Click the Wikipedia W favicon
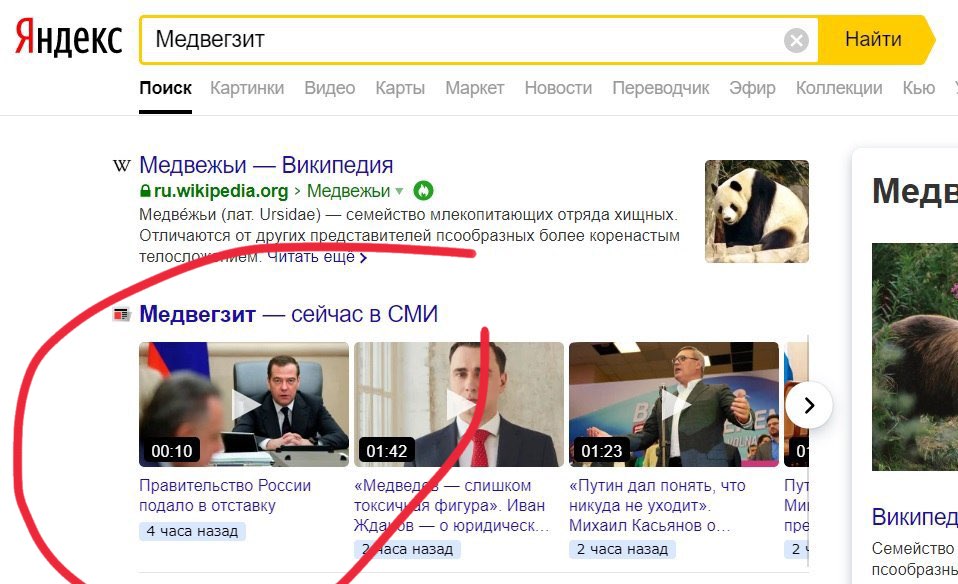 122,165
